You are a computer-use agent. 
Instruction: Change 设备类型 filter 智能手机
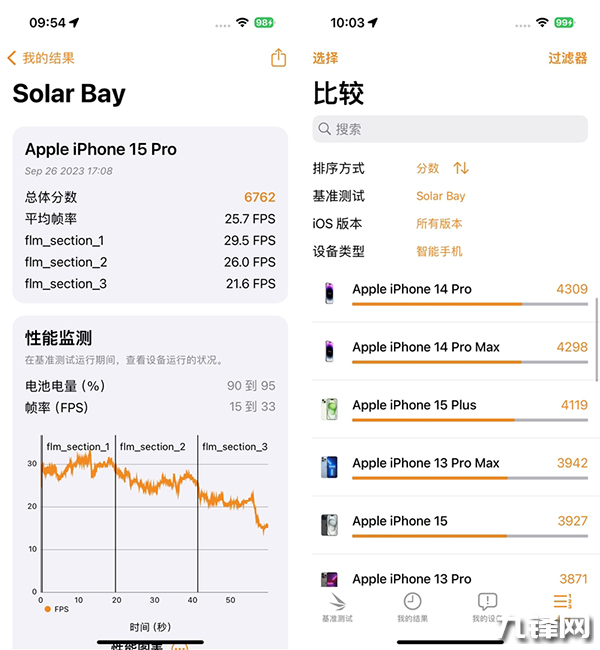pos(439,252)
